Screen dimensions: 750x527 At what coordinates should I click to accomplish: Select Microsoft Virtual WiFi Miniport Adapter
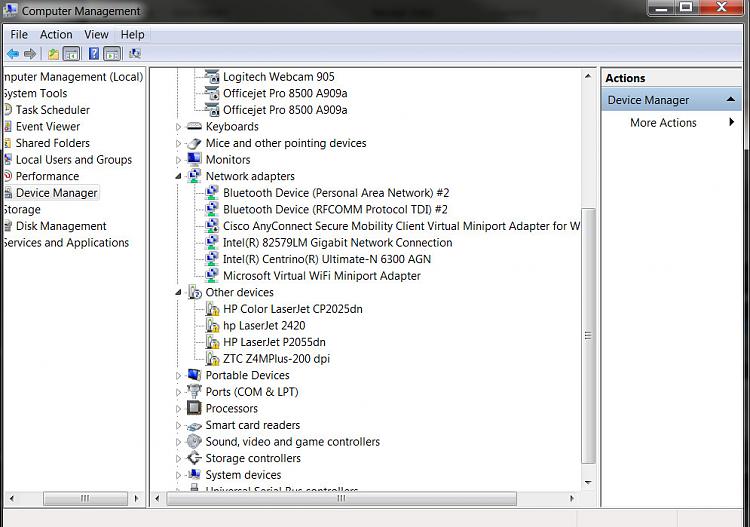point(322,276)
